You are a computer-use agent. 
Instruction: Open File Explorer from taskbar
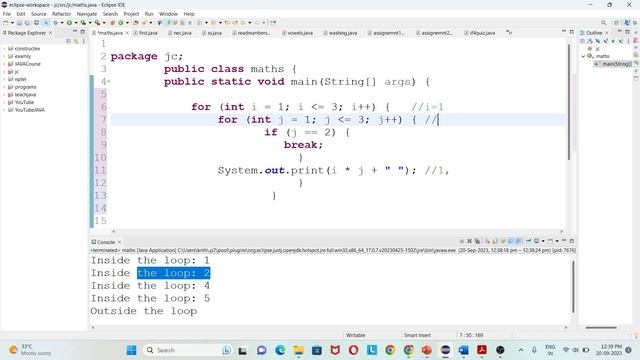tap(298, 350)
